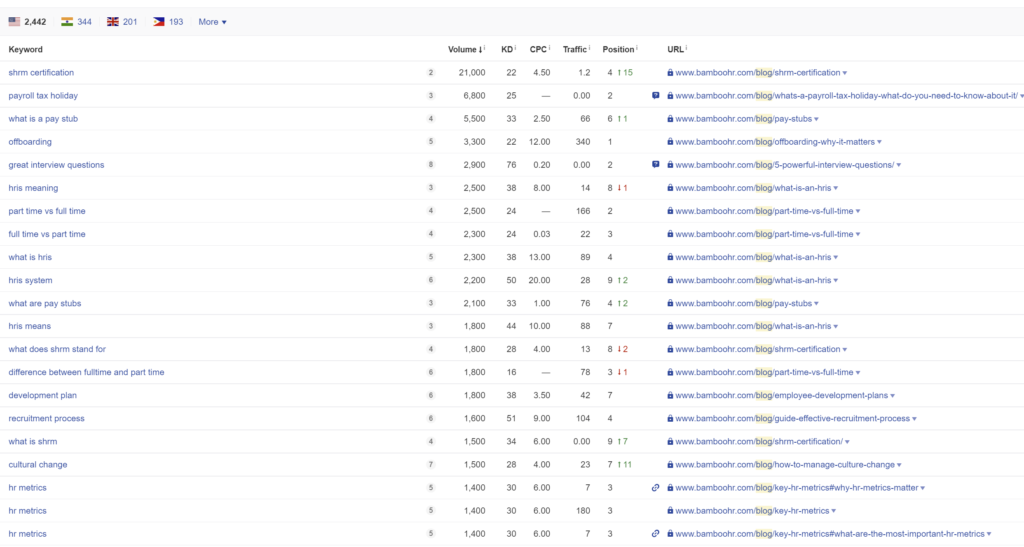
Task: Sort by the KD column header
Action: click(507, 49)
